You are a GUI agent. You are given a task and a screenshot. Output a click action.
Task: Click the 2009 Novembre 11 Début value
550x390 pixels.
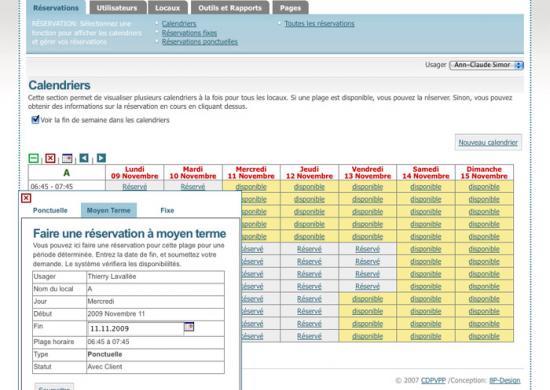[116, 314]
